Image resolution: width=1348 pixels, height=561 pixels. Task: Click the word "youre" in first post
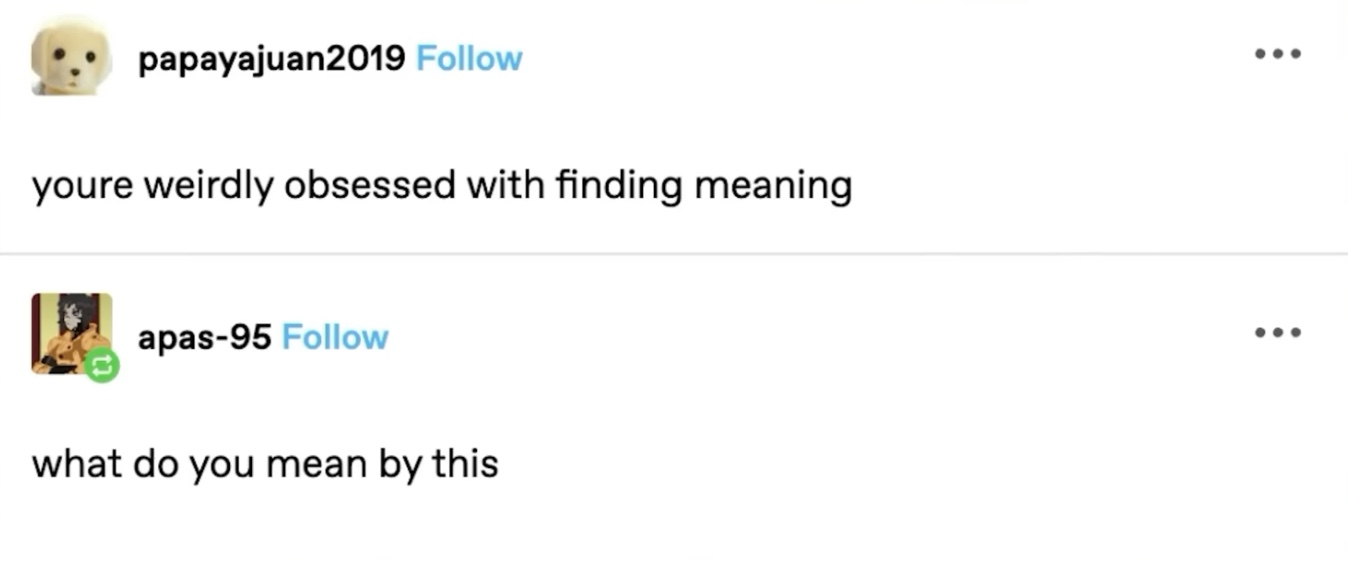(x=82, y=187)
